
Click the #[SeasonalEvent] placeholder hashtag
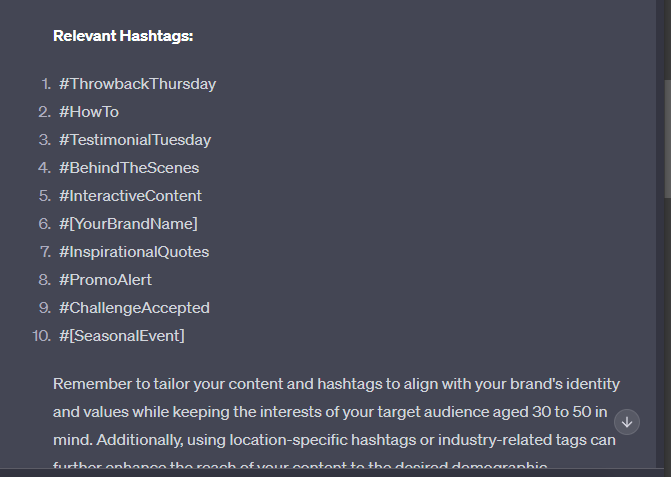pyautogui.click(x=122, y=336)
